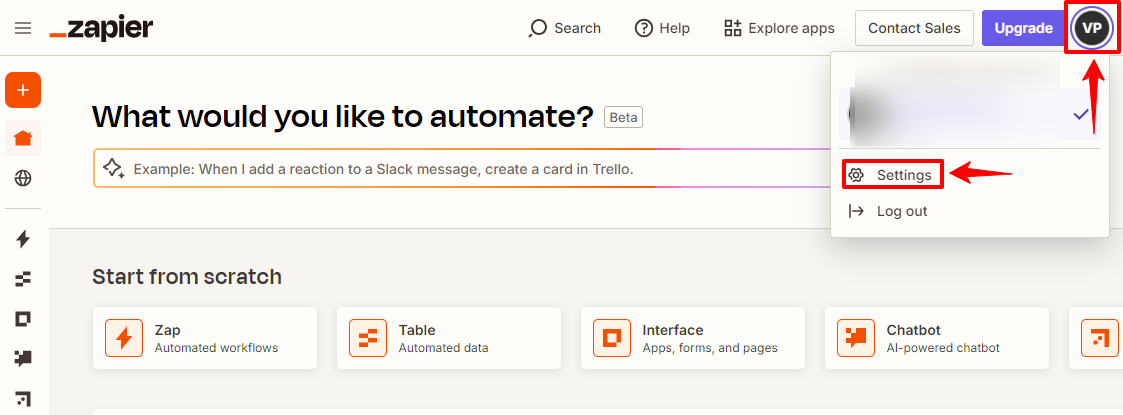Viewport: 1123px width, 415px height.
Task: Open Chatbots icon in the sidebar
Action: tap(23, 358)
